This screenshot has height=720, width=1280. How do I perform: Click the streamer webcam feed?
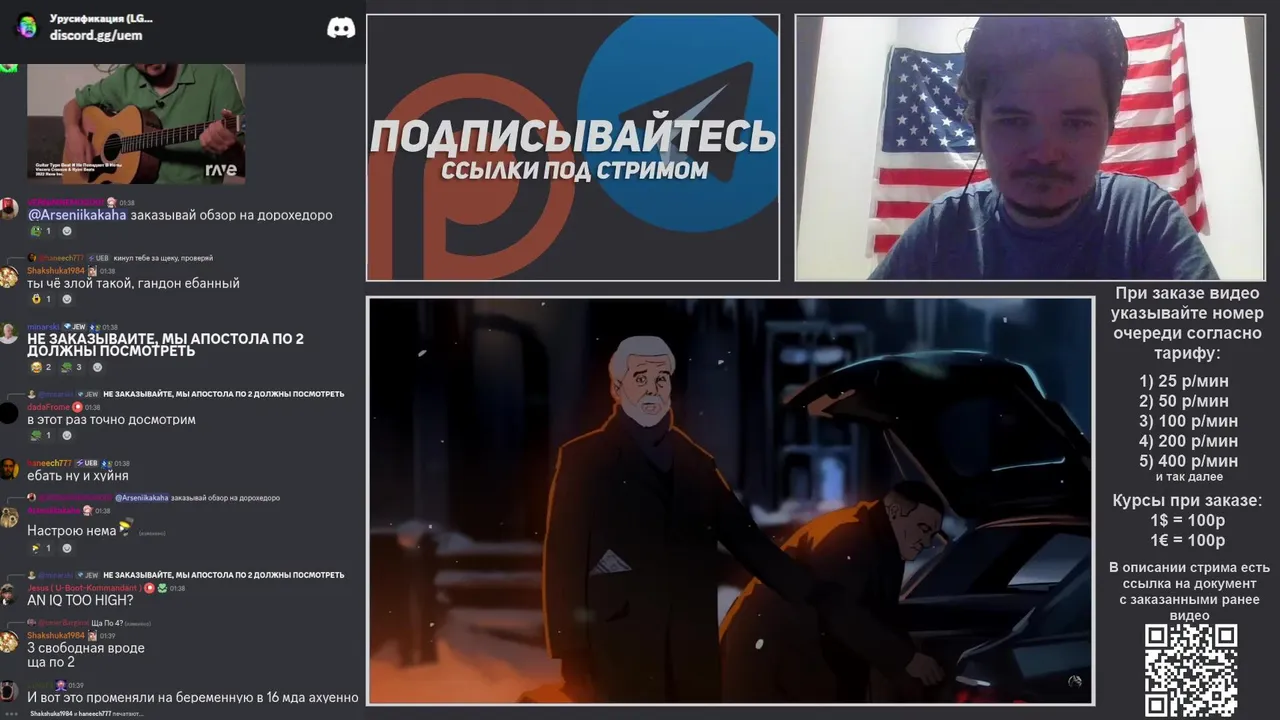click(1030, 148)
